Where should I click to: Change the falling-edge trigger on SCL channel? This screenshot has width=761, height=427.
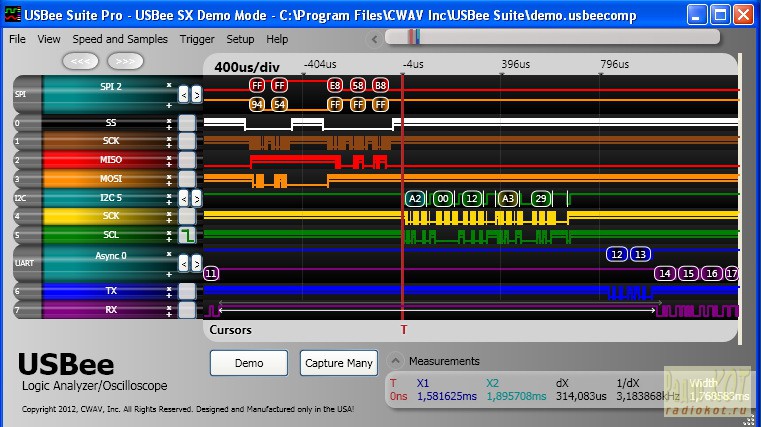click(187, 235)
